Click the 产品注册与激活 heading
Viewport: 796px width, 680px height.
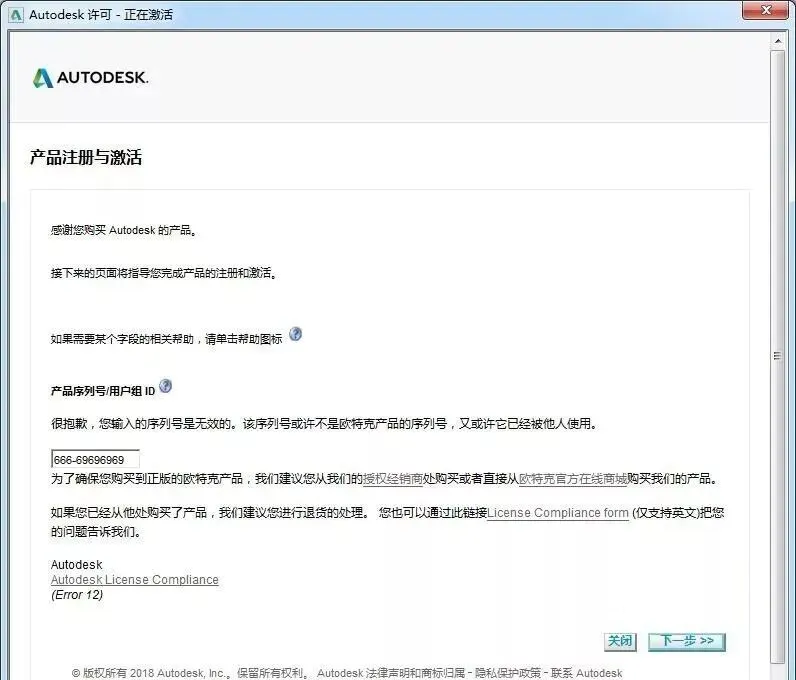click(86, 157)
